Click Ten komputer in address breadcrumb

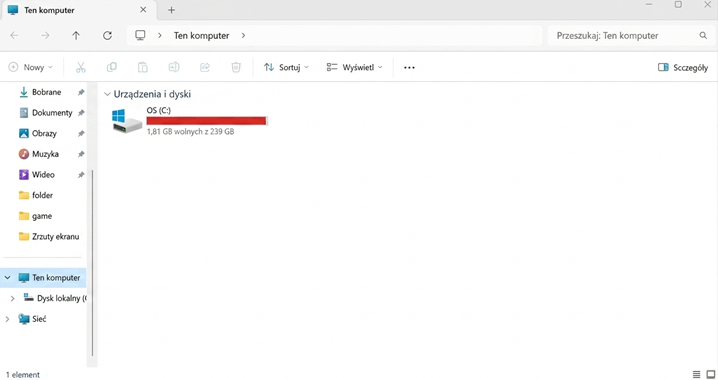point(201,35)
